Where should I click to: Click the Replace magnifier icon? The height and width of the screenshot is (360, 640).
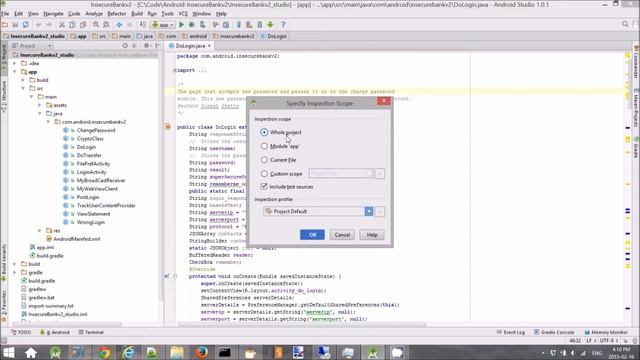click(106, 25)
